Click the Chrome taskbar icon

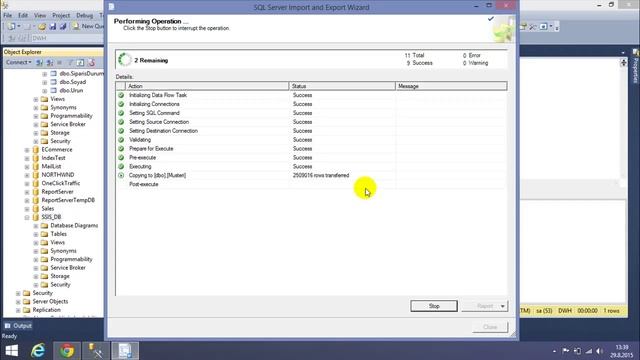click(67, 351)
